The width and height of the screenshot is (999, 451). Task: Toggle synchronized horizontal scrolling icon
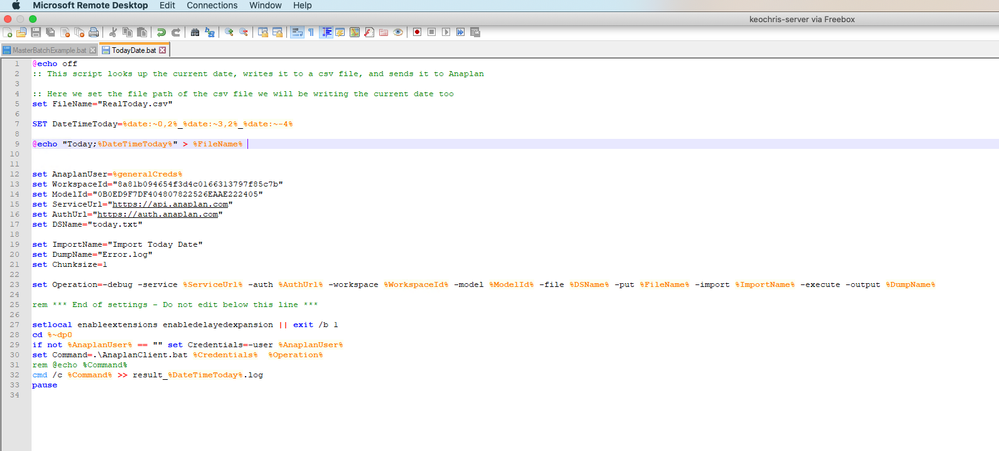tap(278, 32)
